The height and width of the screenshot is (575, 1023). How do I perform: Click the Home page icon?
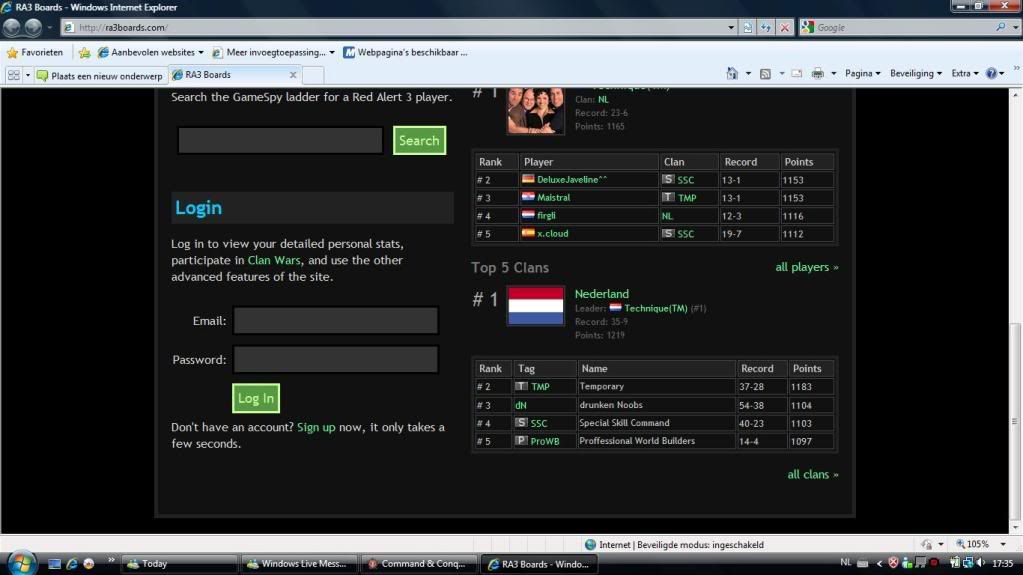click(x=732, y=74)
